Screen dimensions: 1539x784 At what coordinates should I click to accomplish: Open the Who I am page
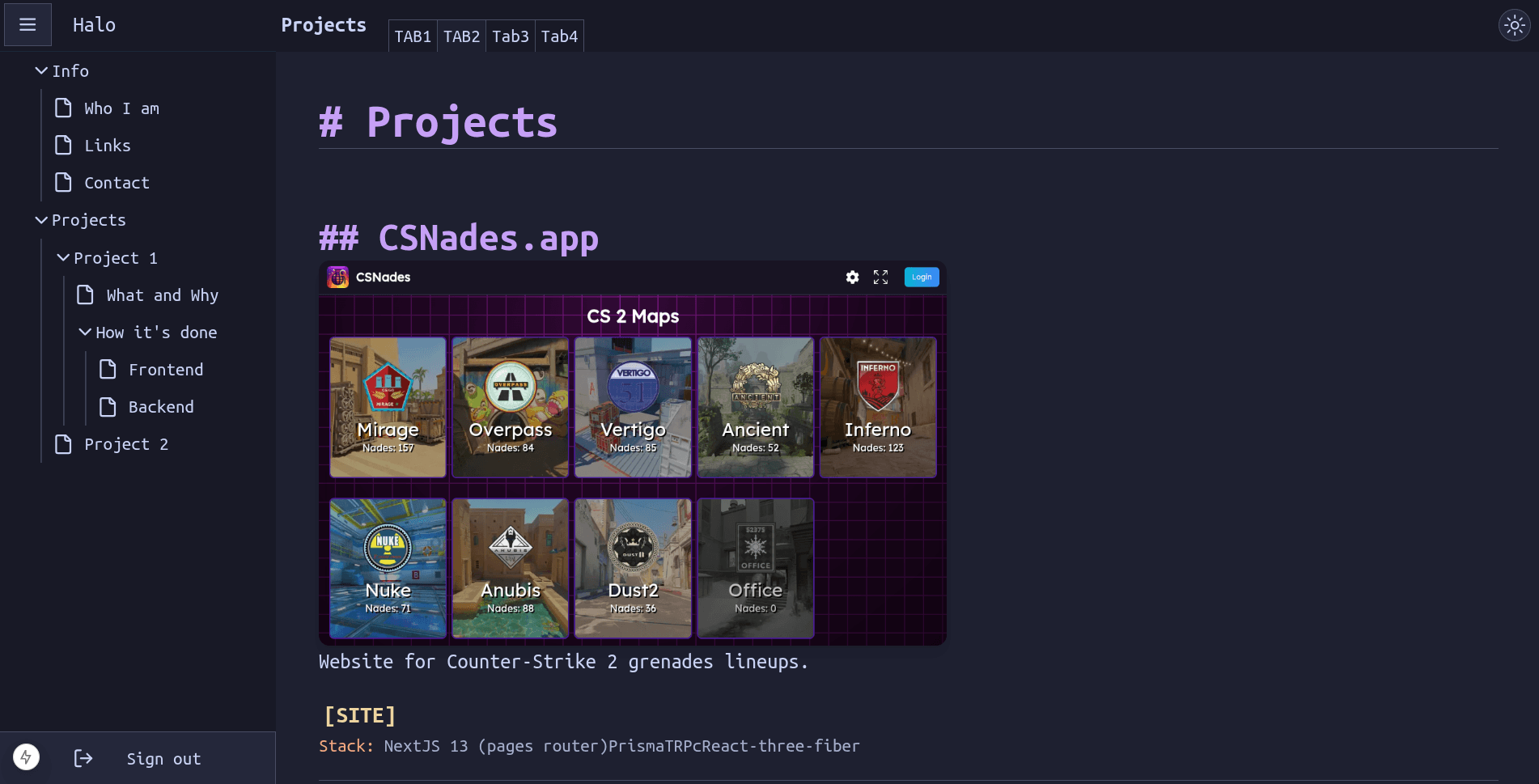click(x=121, y=108)
